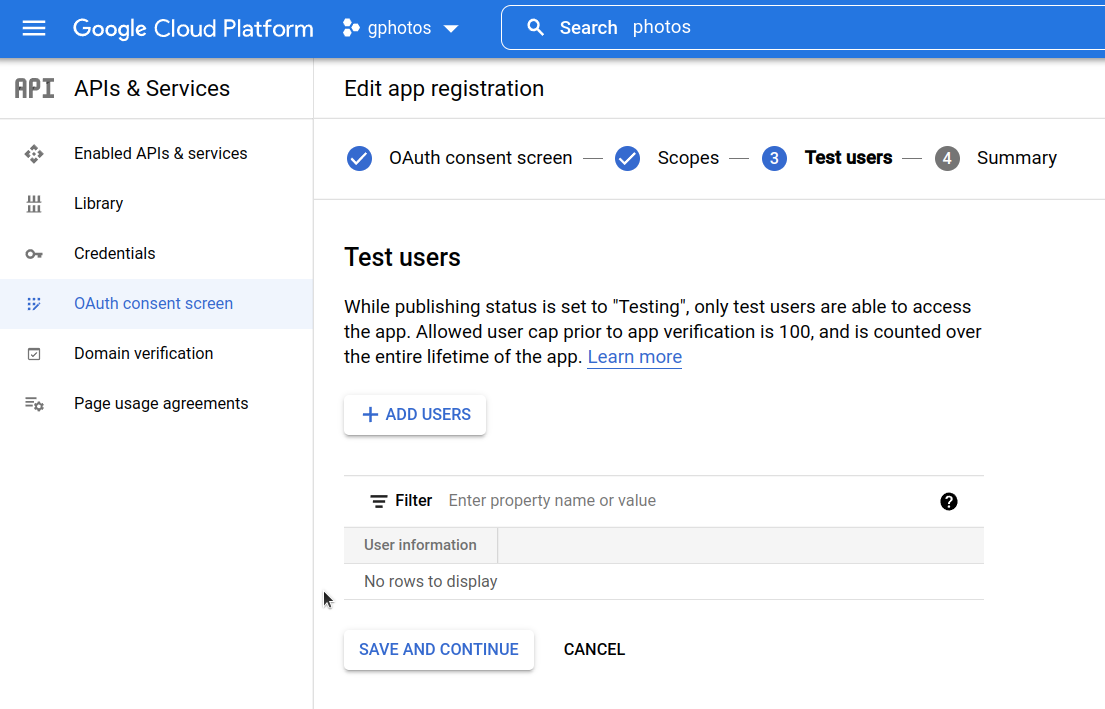Click the Domain verification checkbox icon
Image resolution: width=1105 pixels, height=709 pixels.
coord(34,354)
